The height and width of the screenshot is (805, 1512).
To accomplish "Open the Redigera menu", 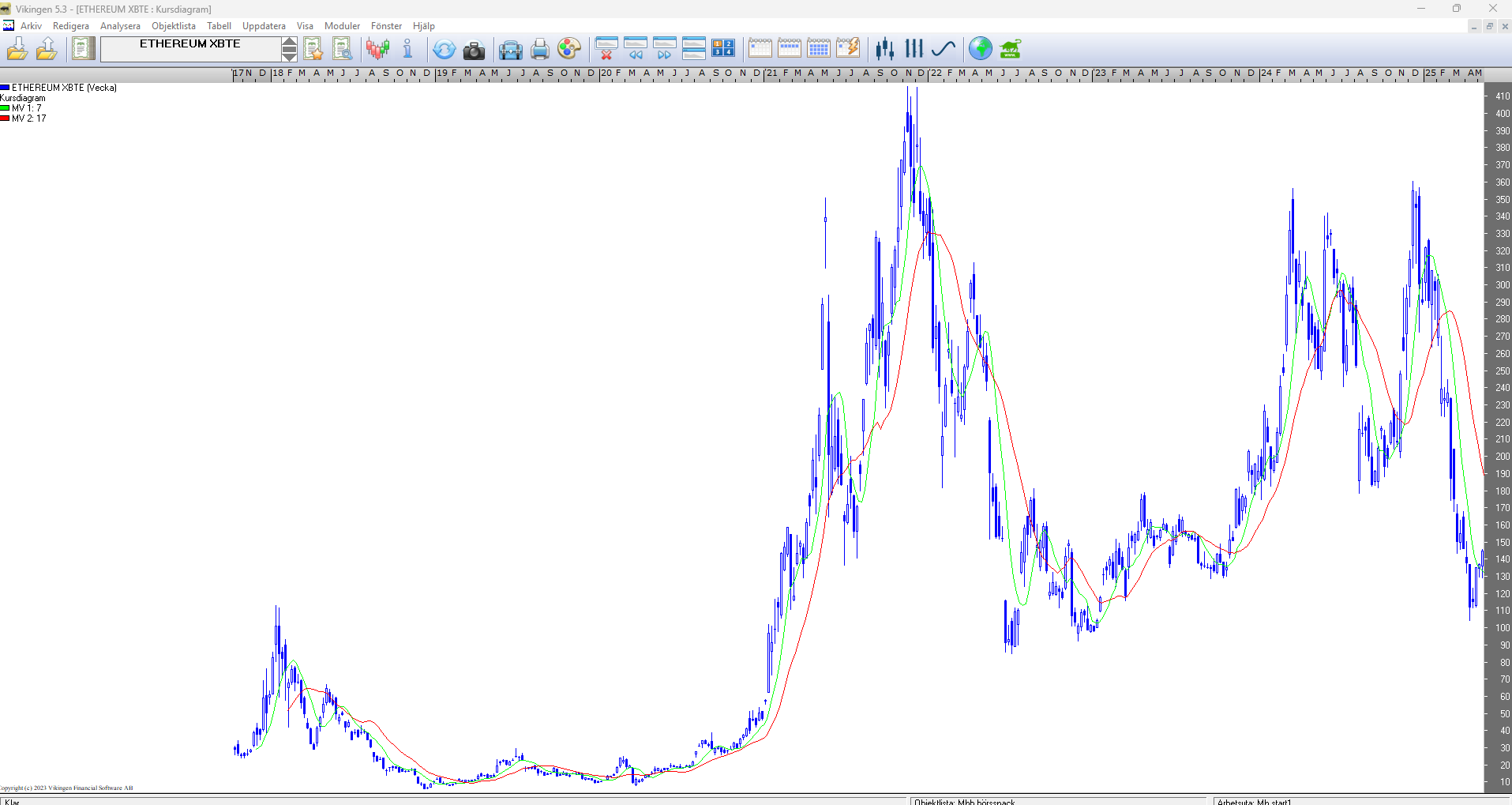I will (71, 26).
